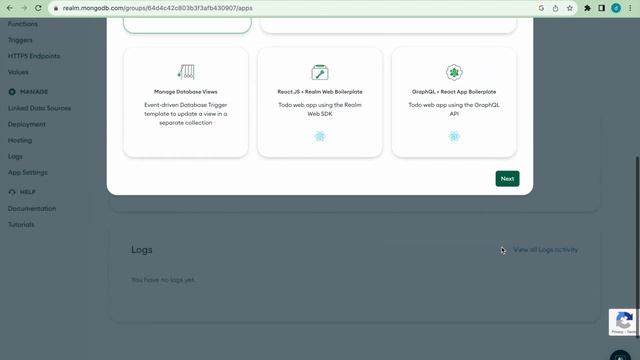Open Tutorials in the sidebar
Image resolution: width=640 pixels, height=360 pixels.
[21, 224]
